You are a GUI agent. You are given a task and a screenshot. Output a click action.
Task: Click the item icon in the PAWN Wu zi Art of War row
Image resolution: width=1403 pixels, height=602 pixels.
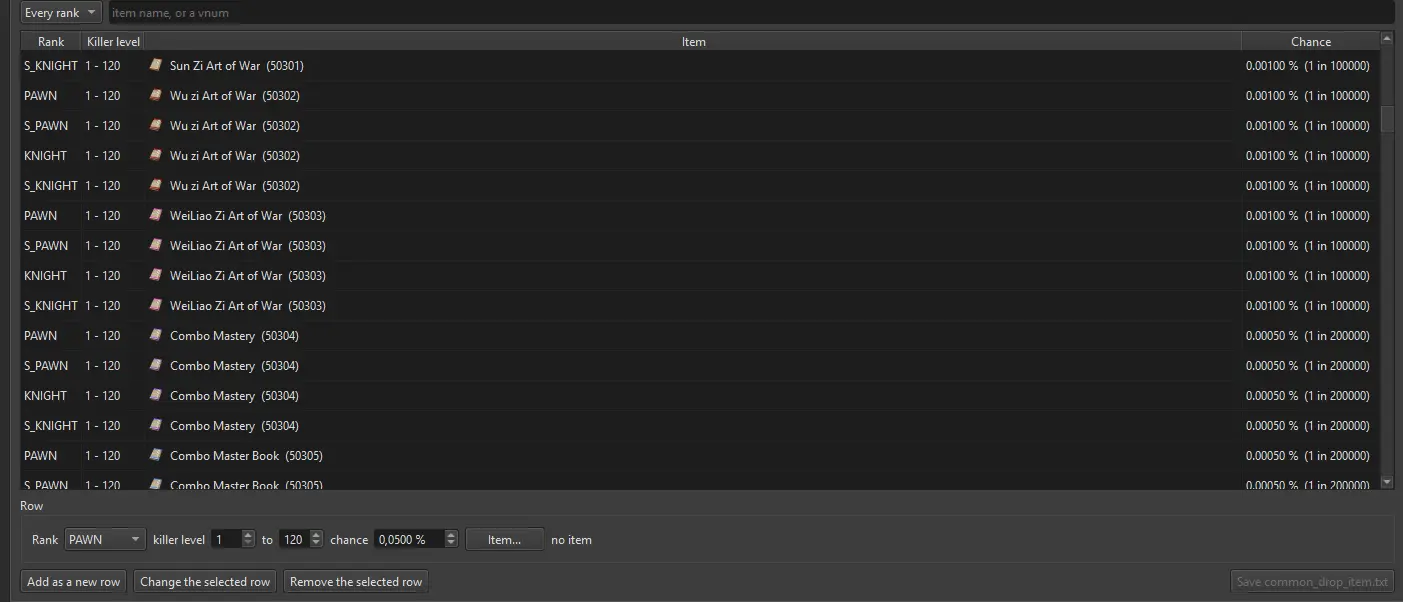coord(155,95)
